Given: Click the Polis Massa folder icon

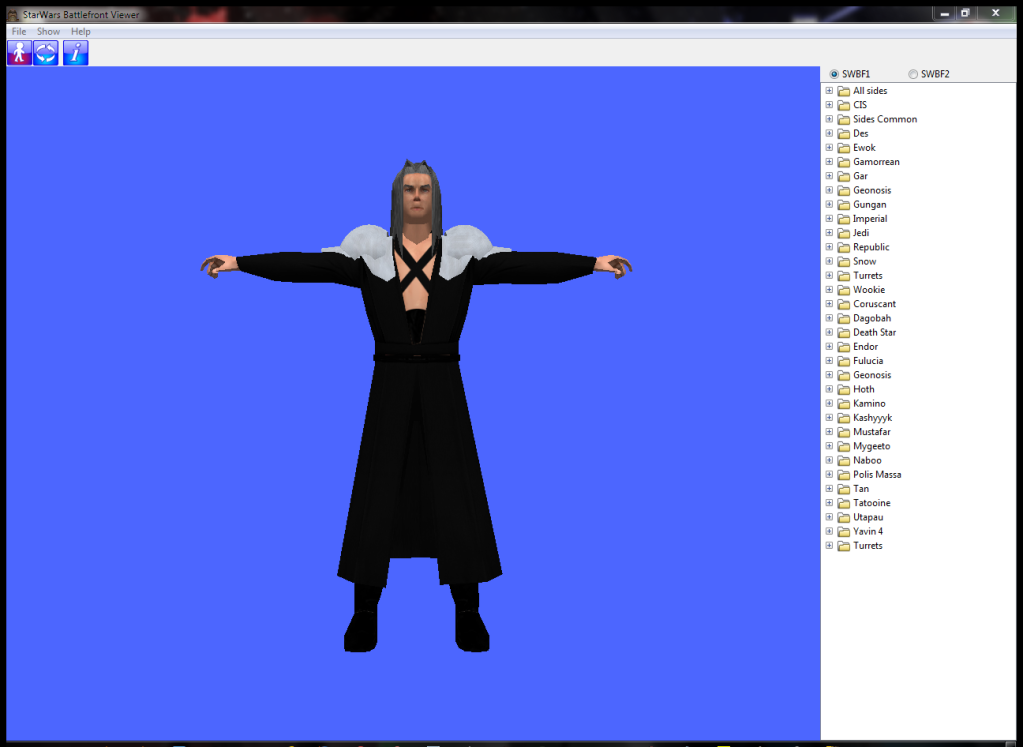Looking at the screenshot, I should 844,475.
